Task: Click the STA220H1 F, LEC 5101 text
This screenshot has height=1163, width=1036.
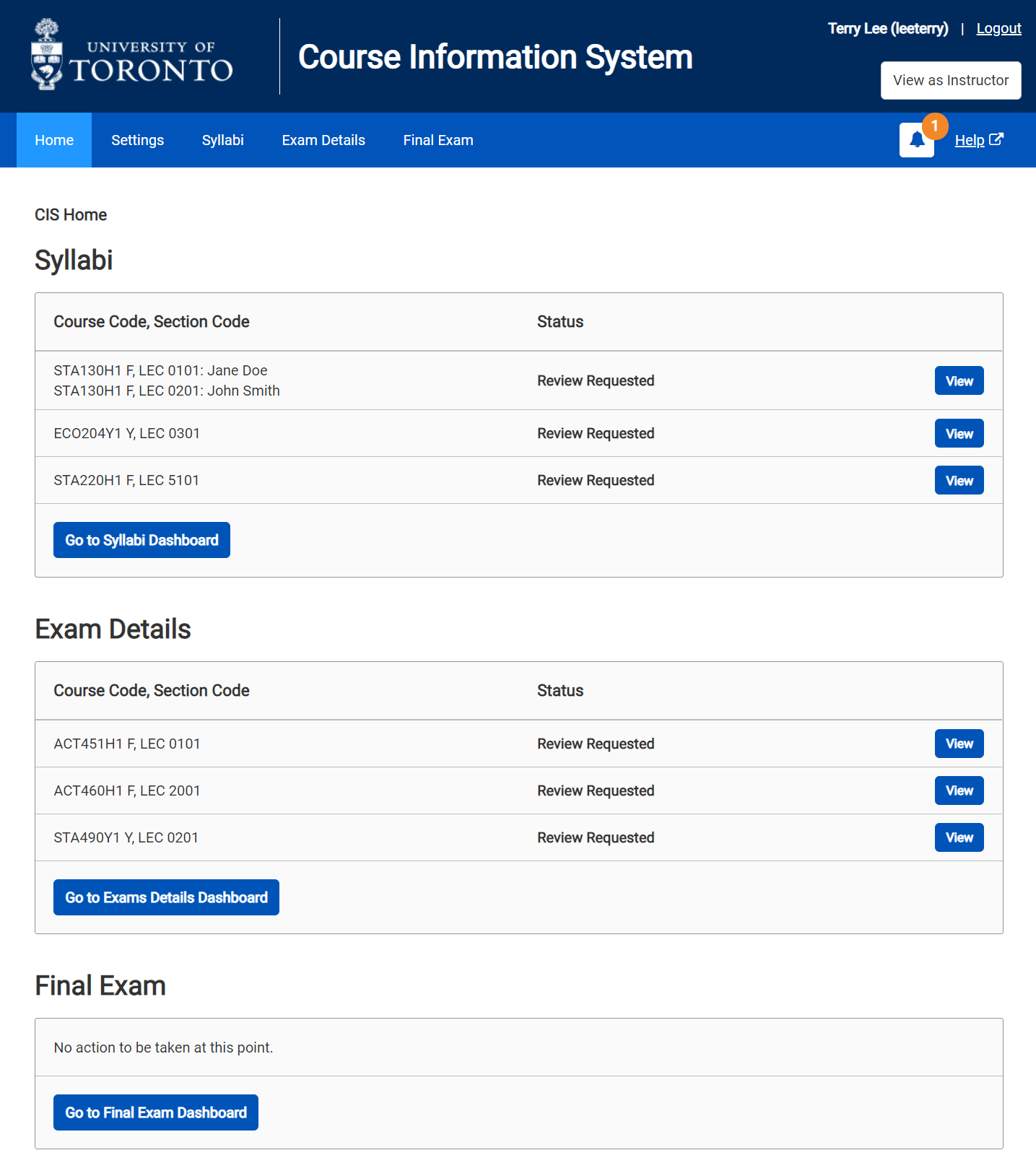Action: coord(126,480)
